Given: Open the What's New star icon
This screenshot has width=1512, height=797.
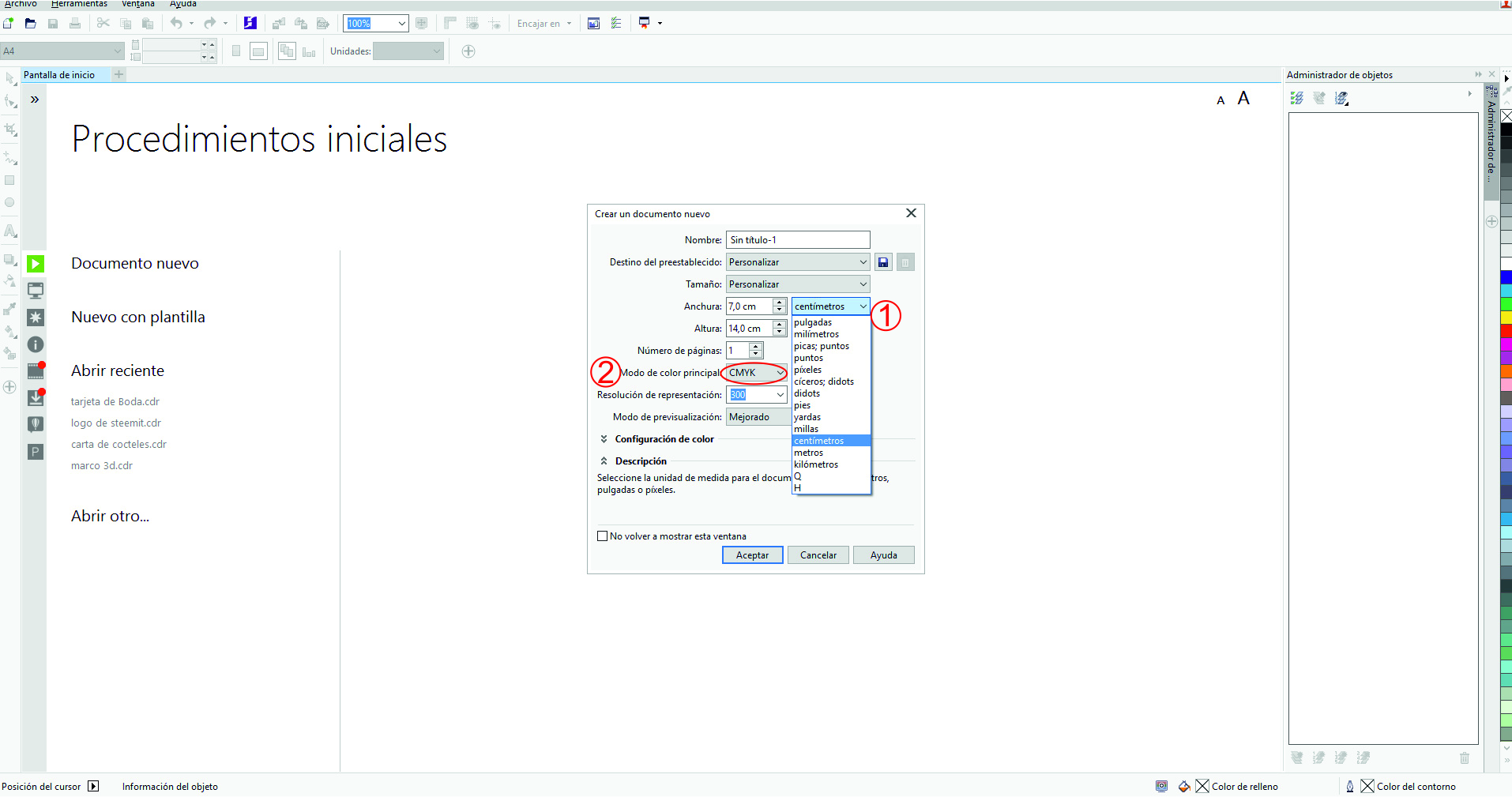Looking at the screenshot, I should [36, 317].
